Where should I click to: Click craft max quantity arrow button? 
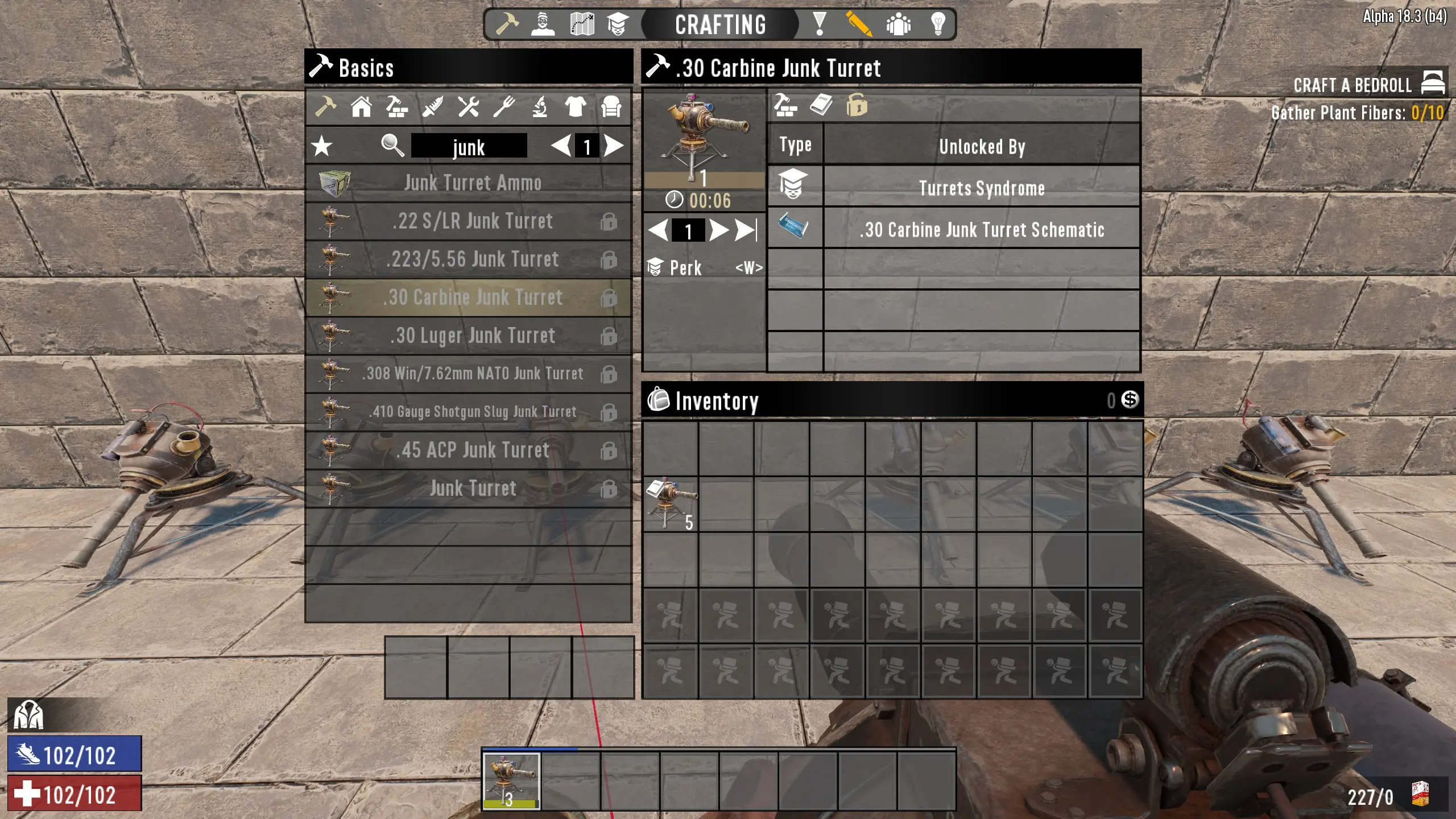pyautogui.click(x=747, y=231)
